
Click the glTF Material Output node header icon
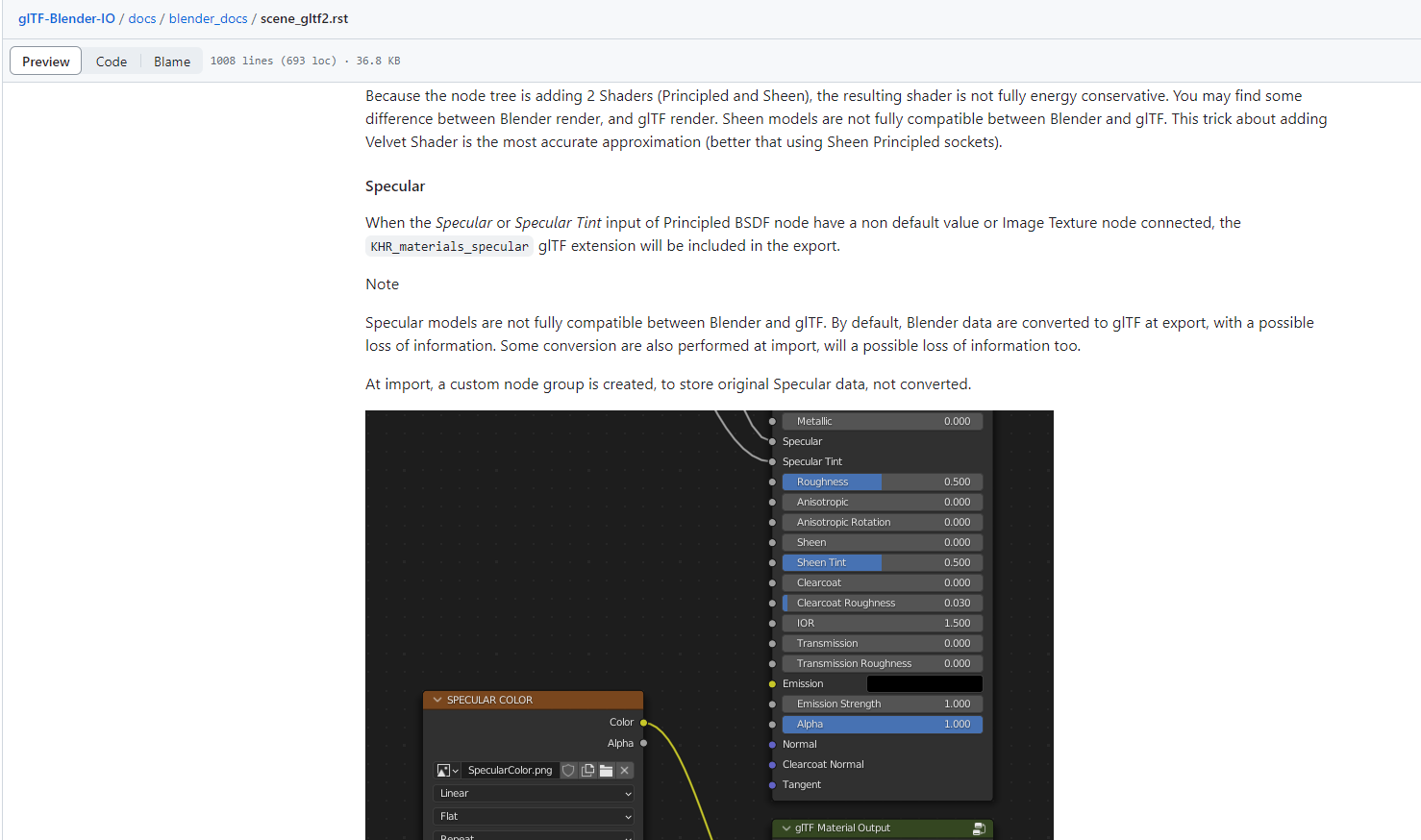click(x=981, y=828)
